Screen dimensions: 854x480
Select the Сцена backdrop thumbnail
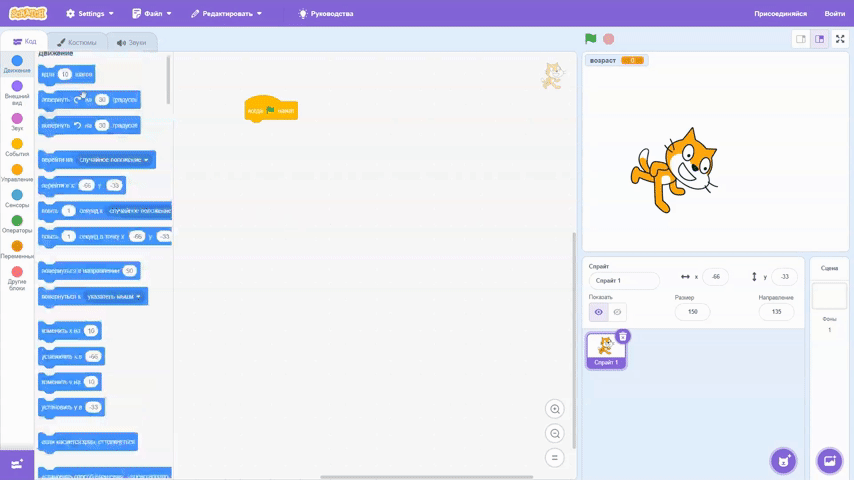[x=829, y=296]
